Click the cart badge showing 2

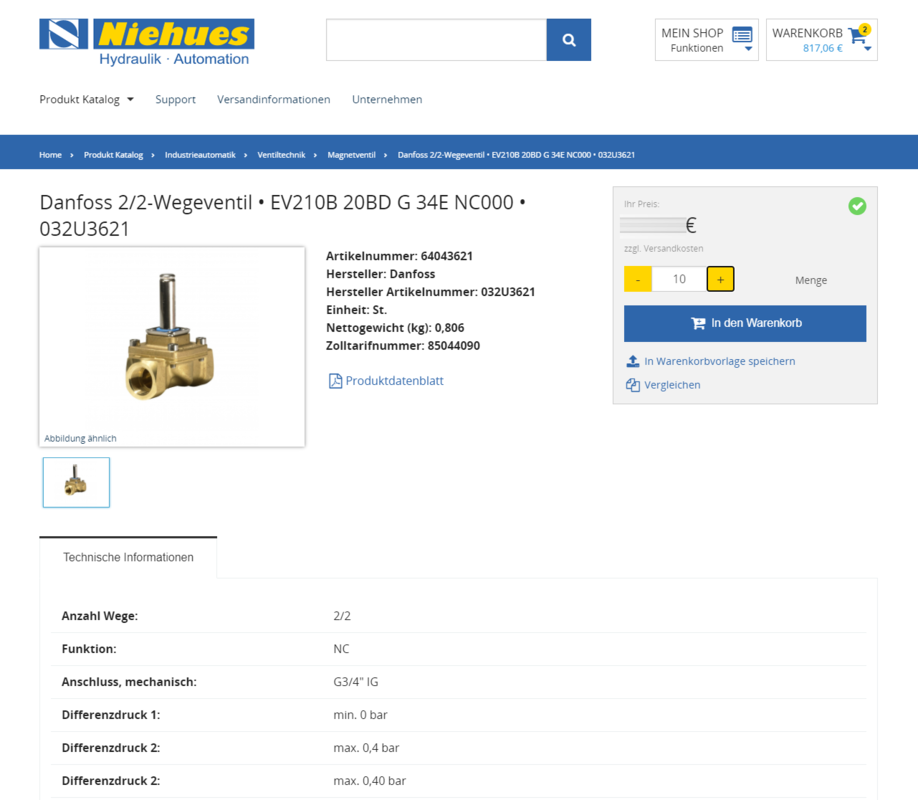tap(865, 29)
